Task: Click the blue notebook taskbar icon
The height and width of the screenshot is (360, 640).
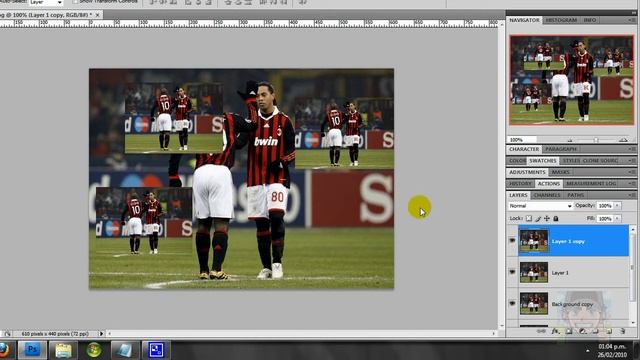Action: [124, 350]
